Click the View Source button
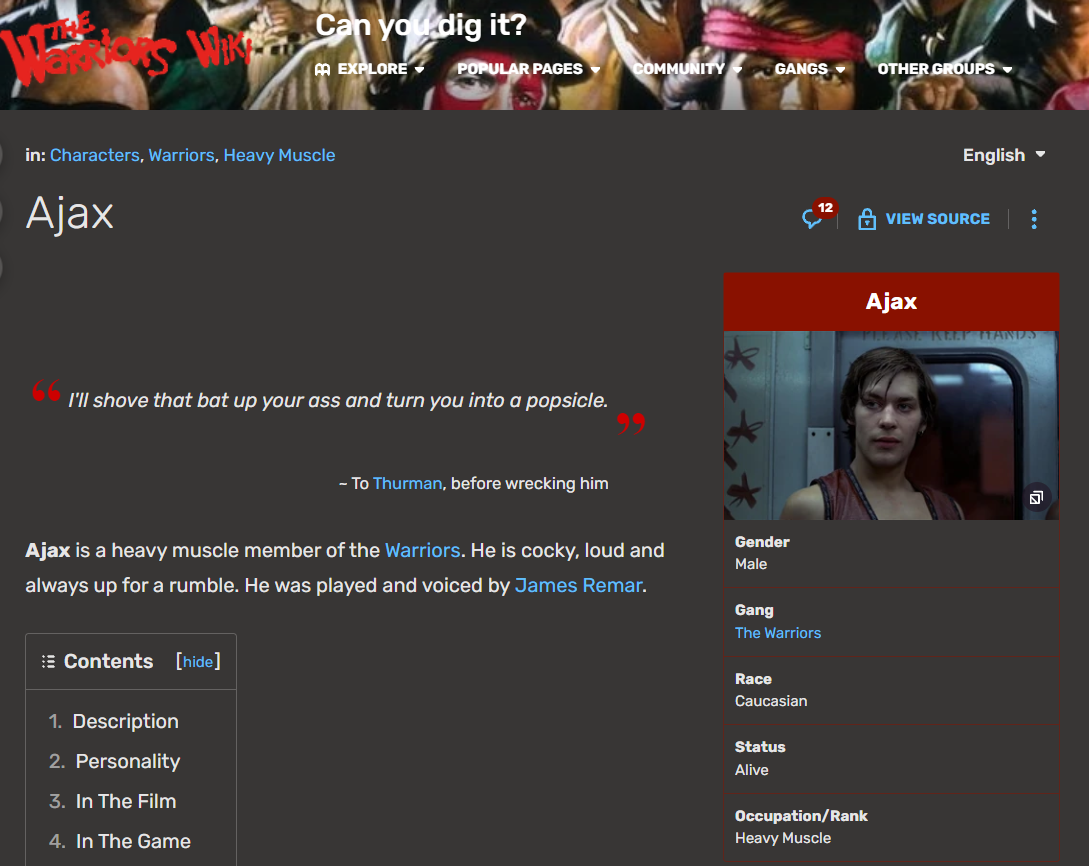 924,219
